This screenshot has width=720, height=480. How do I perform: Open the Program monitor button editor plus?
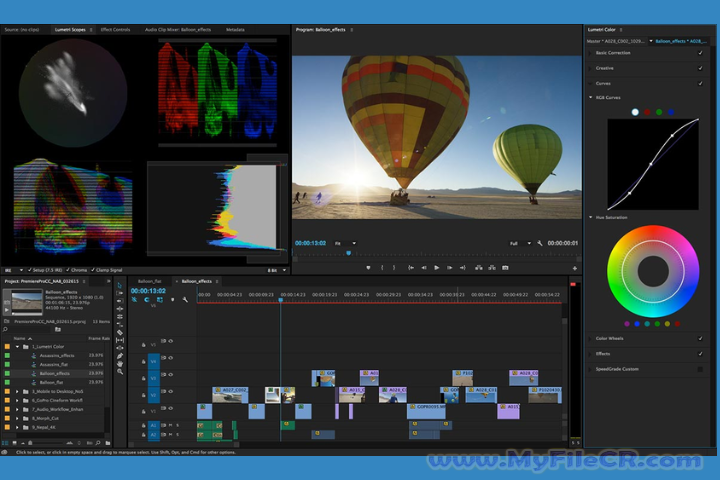click(574, 268)
